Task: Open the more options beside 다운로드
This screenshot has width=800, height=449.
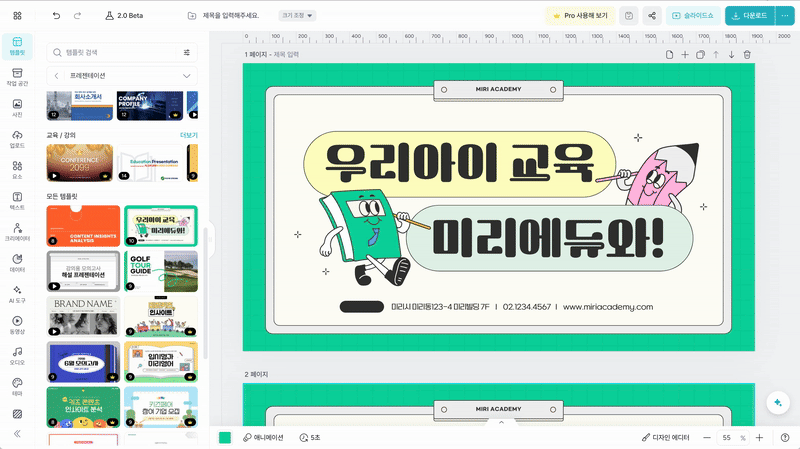Action: pyautogui.click(x=784, y=16)
